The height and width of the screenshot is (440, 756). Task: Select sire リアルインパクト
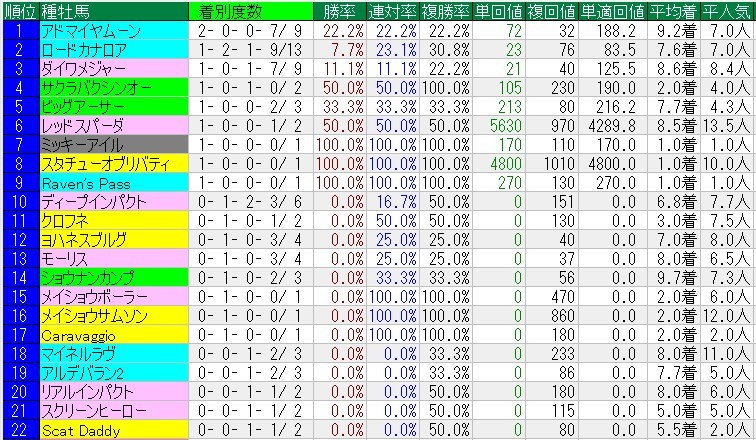pos(114,392)
